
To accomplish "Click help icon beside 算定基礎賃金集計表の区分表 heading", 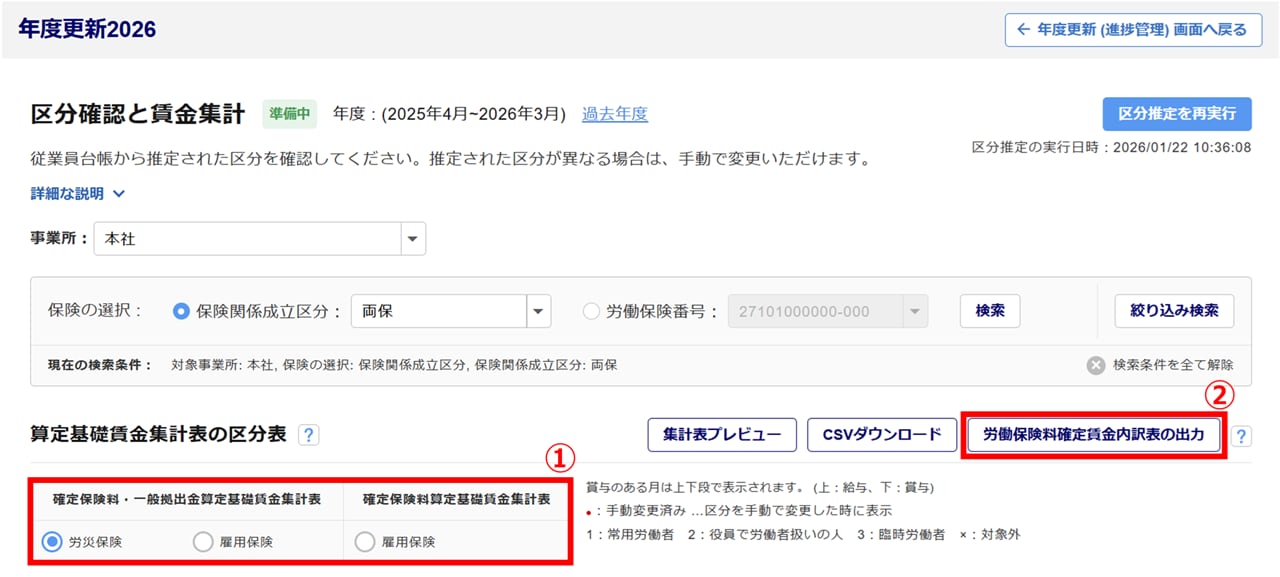I will tap(309, 435).
